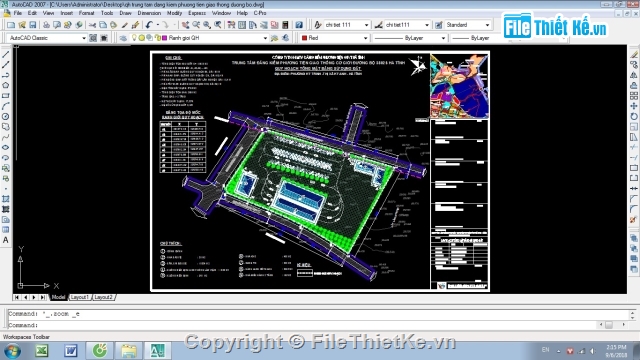Switch to the Layout1 tab
640x360 pixels.
[80, 297]
